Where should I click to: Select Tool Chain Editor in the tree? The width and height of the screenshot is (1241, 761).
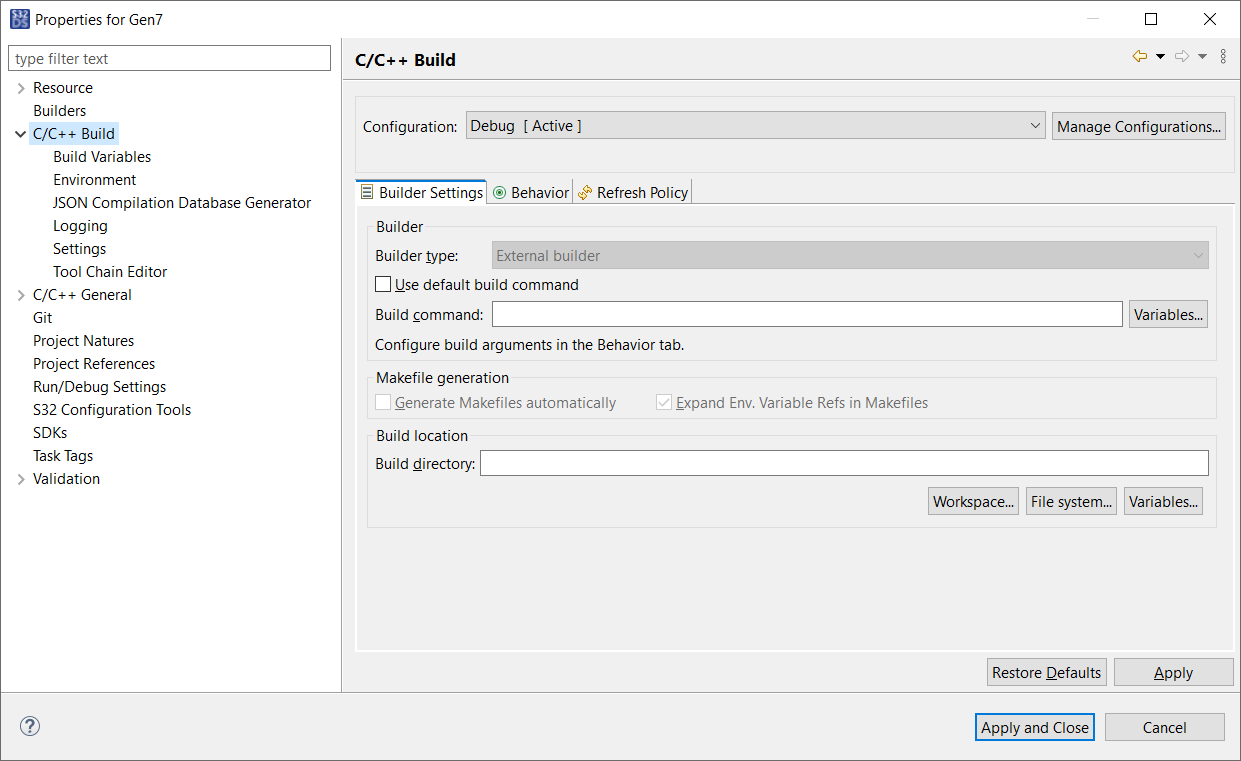(x=110, y=272)
